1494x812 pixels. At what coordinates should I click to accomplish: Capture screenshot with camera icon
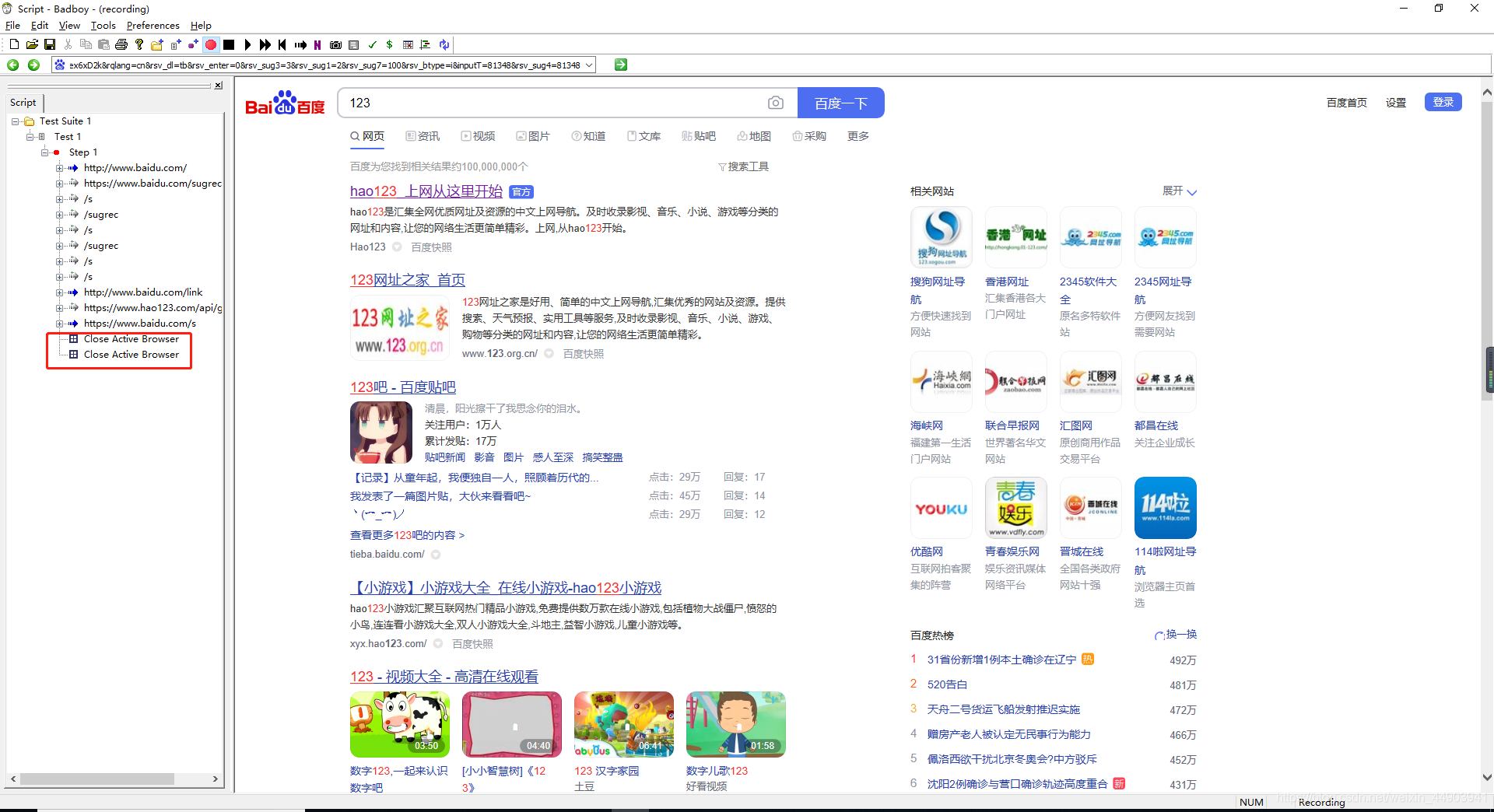(336, 44)
